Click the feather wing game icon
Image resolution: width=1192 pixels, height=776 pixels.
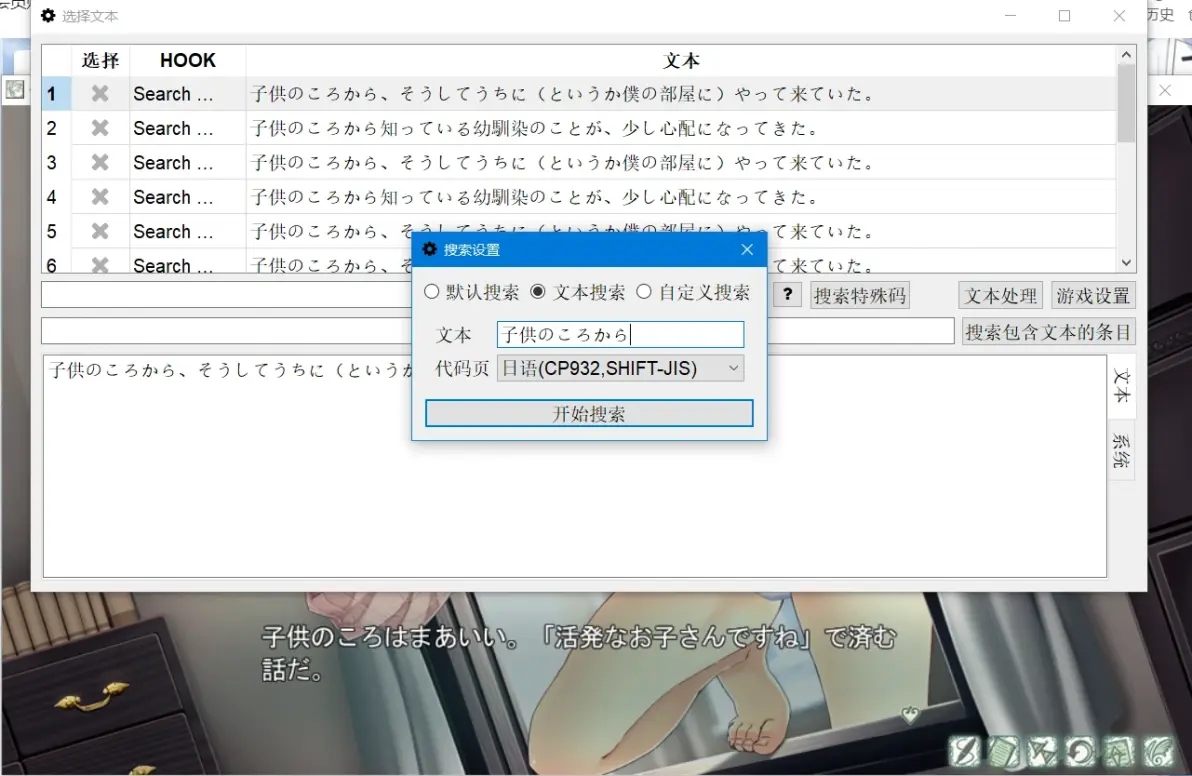pyautogui.click(x=1158, y=750)
